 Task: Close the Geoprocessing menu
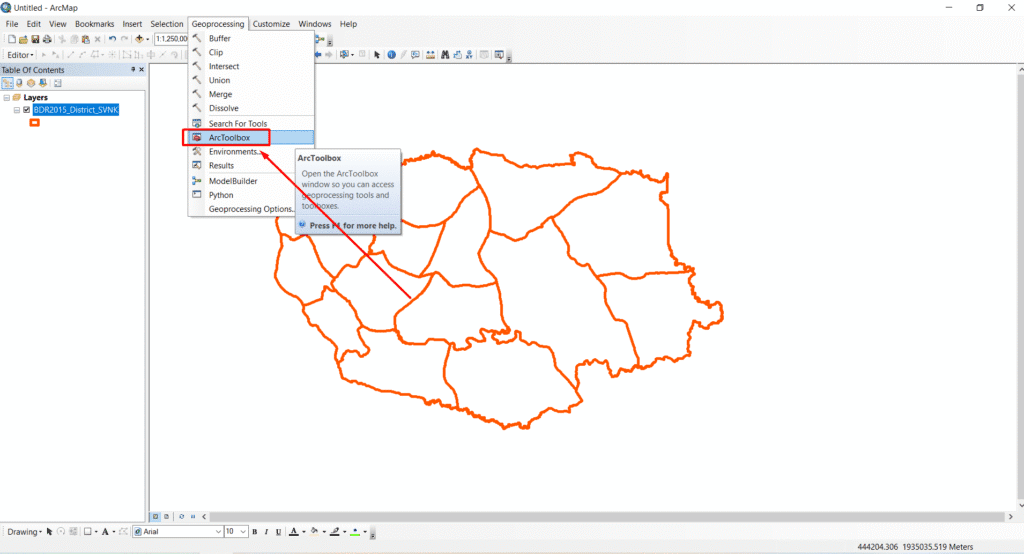(x=217, y=24)
